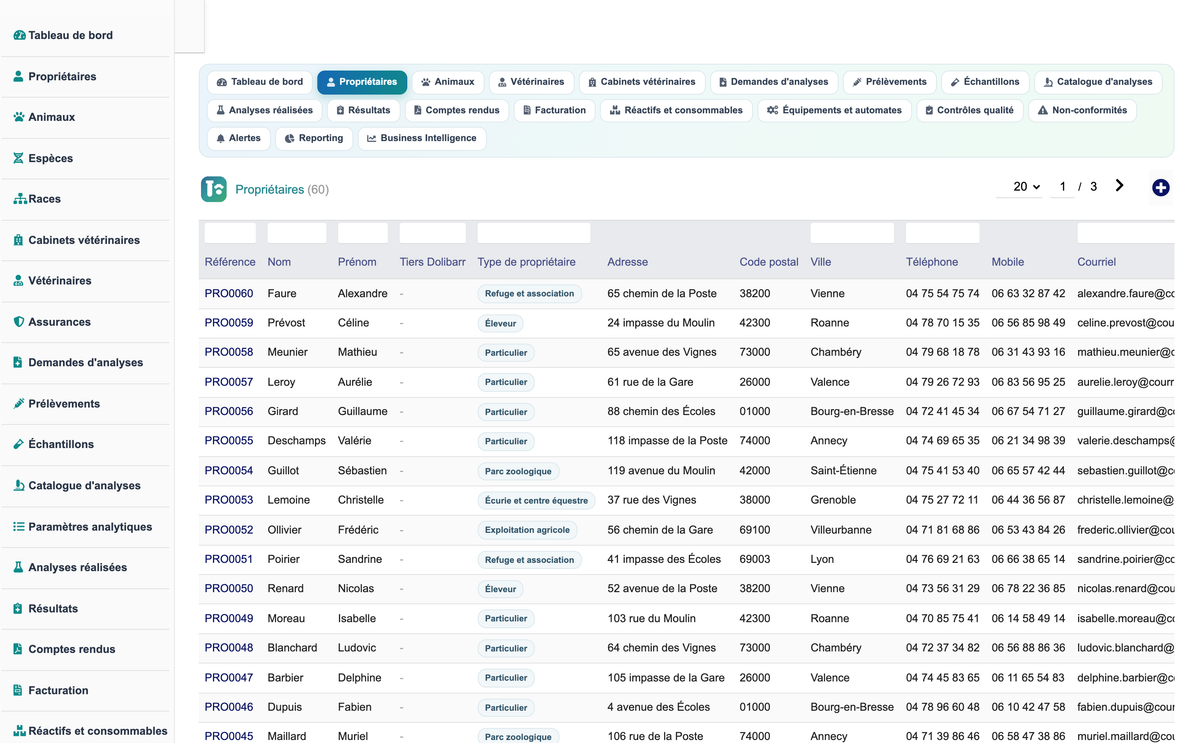The image size is (1200, 743).
Task: Click the Analyses réalisées flask icon in sidebar
Action: (19, 567)
